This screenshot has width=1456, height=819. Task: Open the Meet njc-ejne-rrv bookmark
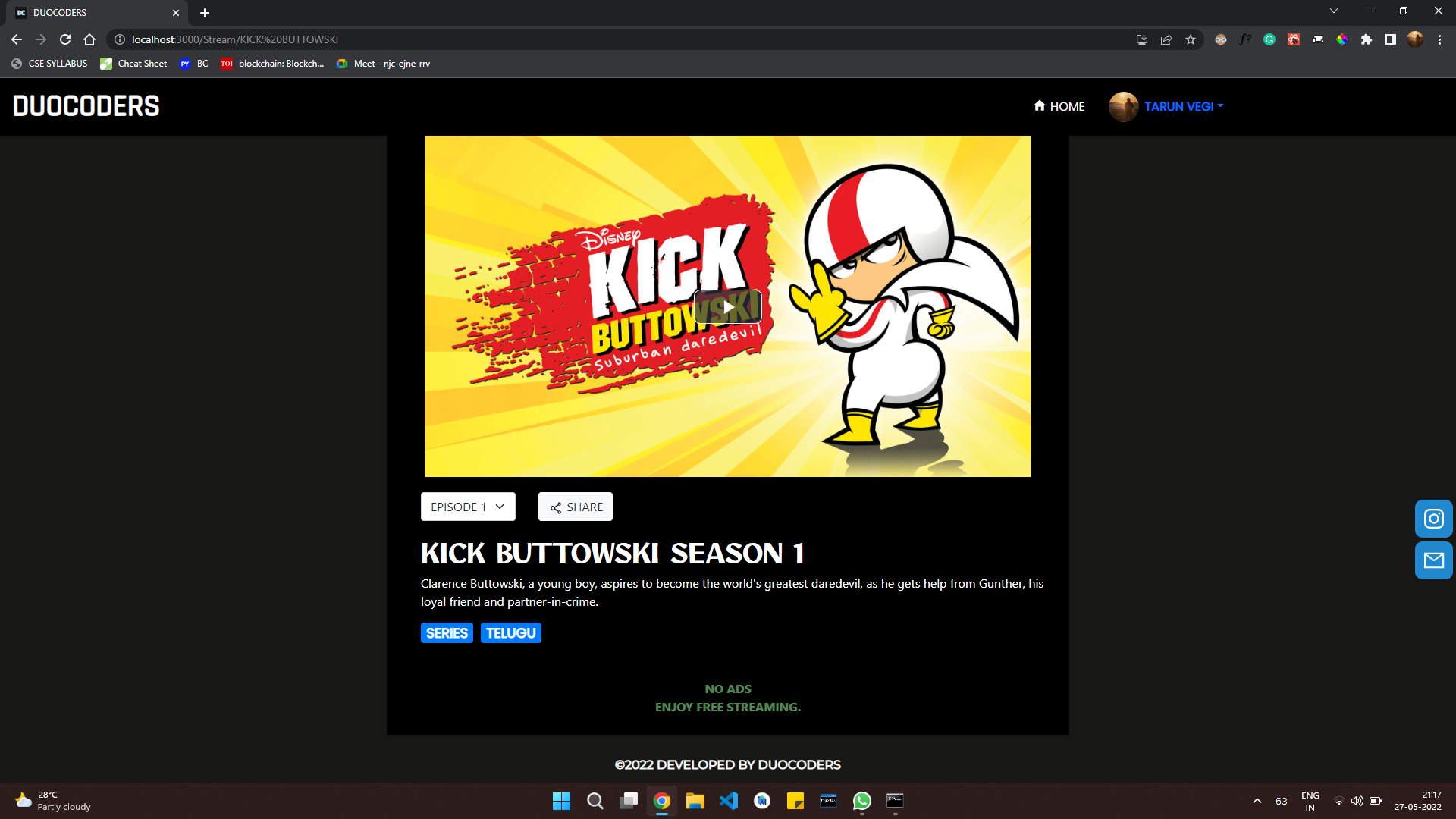click(x=384, y=64)
